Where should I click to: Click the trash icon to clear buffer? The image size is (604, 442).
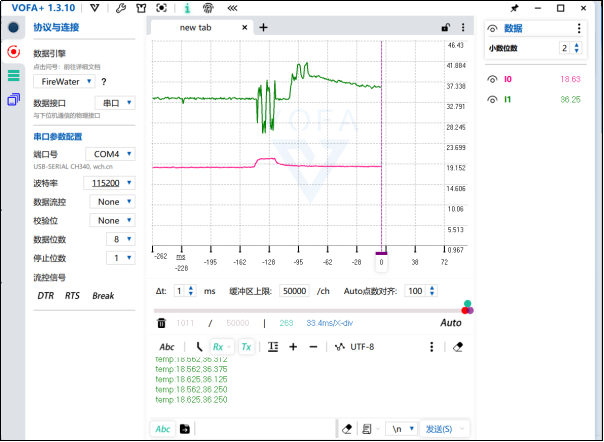161,323
